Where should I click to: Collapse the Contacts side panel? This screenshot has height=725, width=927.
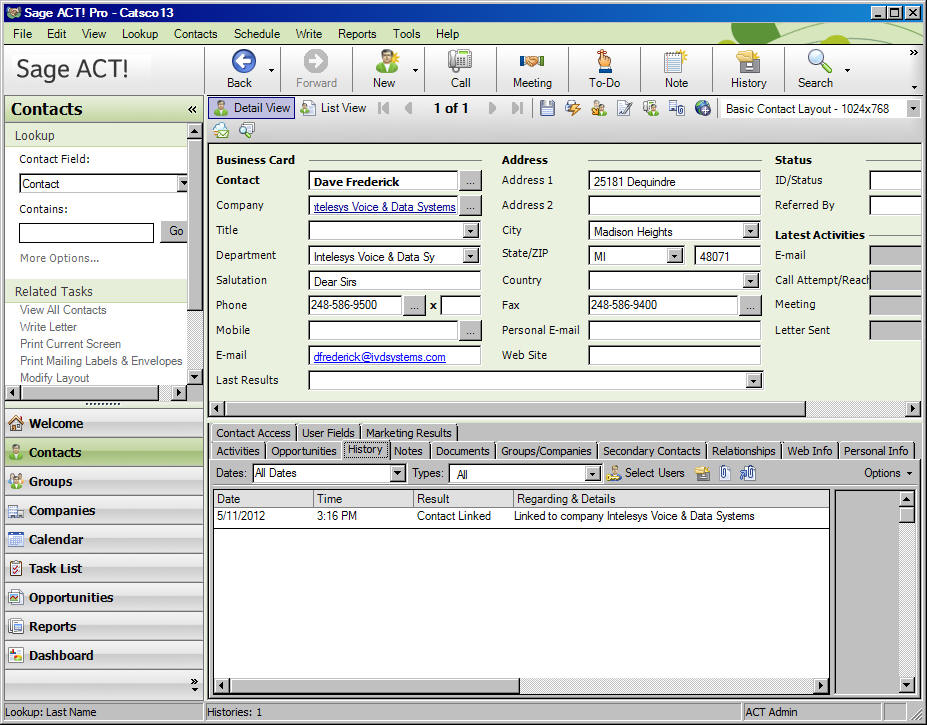tap(192, 109)
